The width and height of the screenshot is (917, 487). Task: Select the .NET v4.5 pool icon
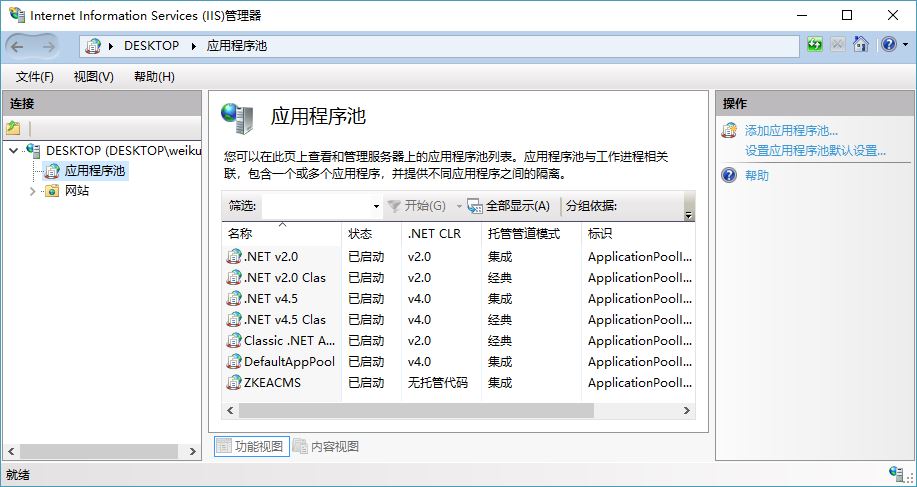click(x=234, y=298)
